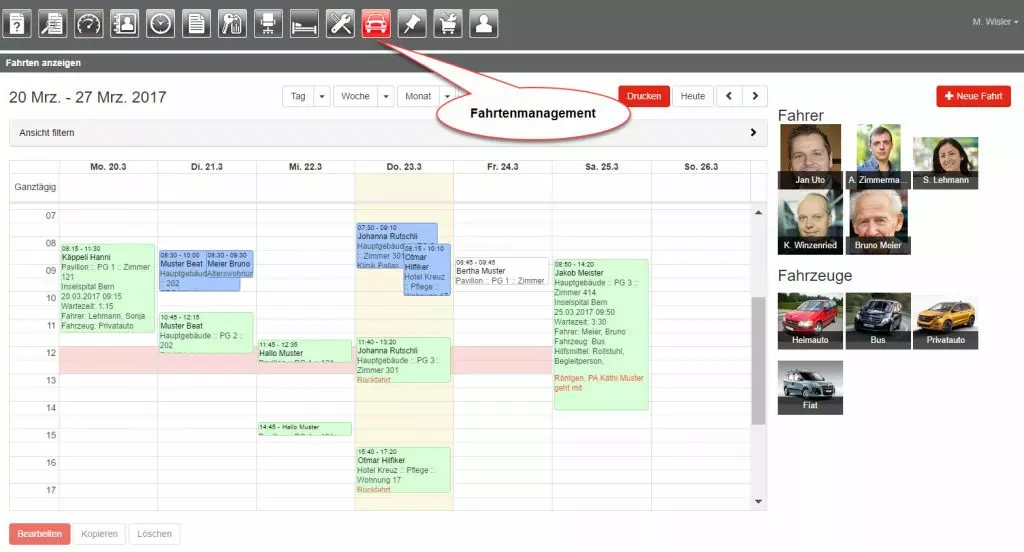
Task: Open the bed icon module
Action: pos(304,23)
